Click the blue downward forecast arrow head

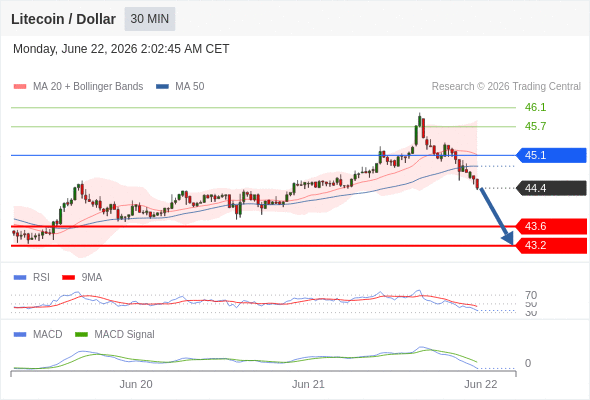508,238
